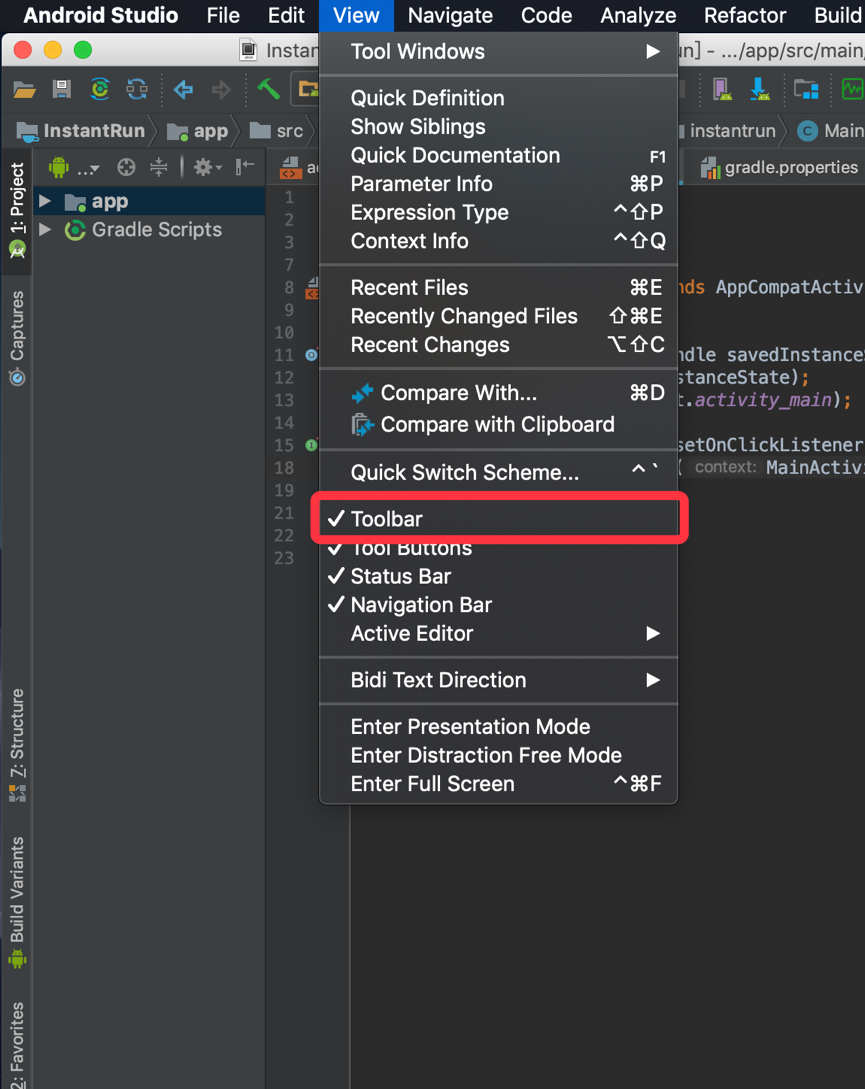Click the grey Forward arrow icon
The image size is (865, 1089).
221,89
